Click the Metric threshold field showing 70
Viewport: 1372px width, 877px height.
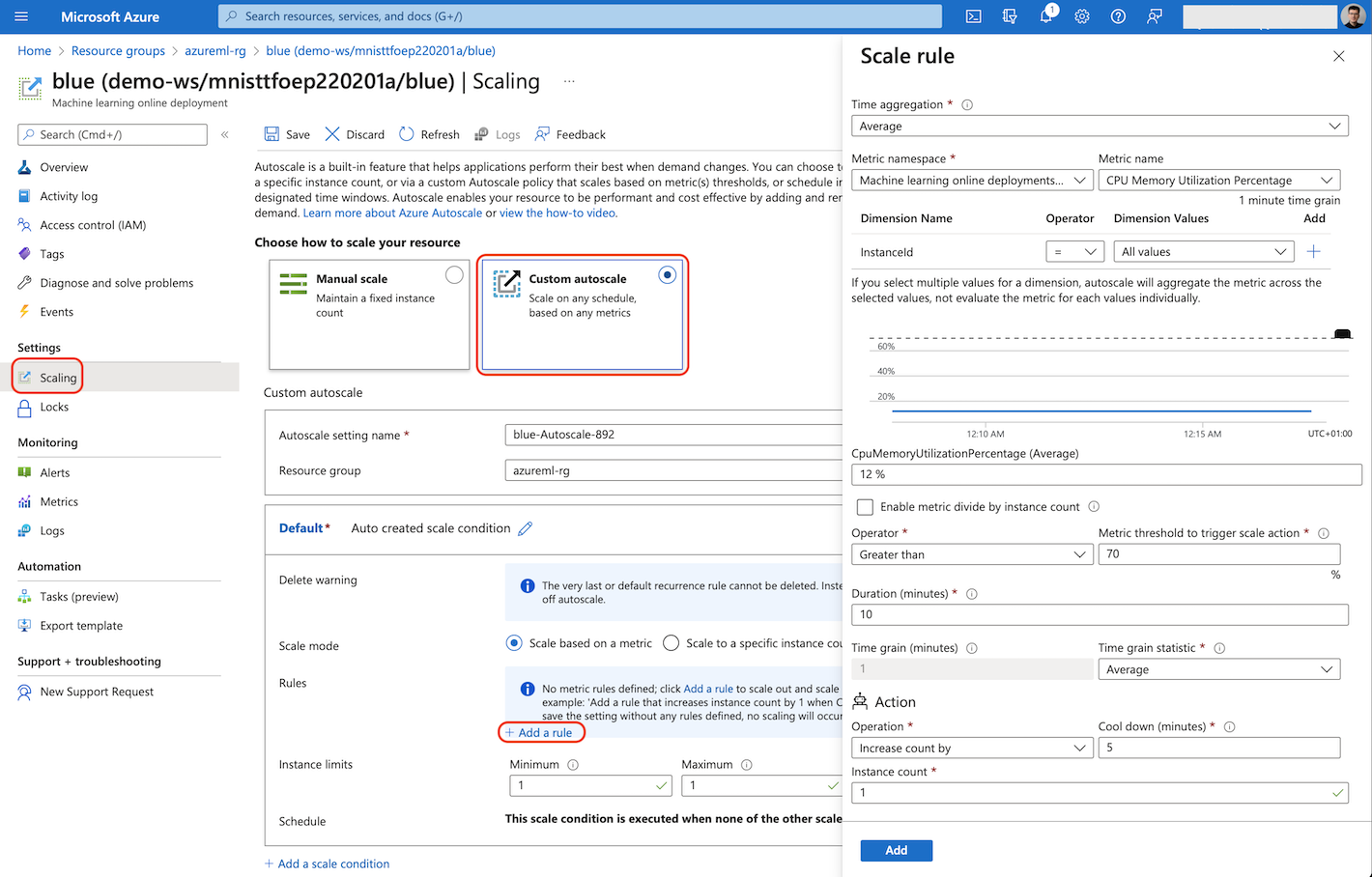click(x=1219, y=554)
